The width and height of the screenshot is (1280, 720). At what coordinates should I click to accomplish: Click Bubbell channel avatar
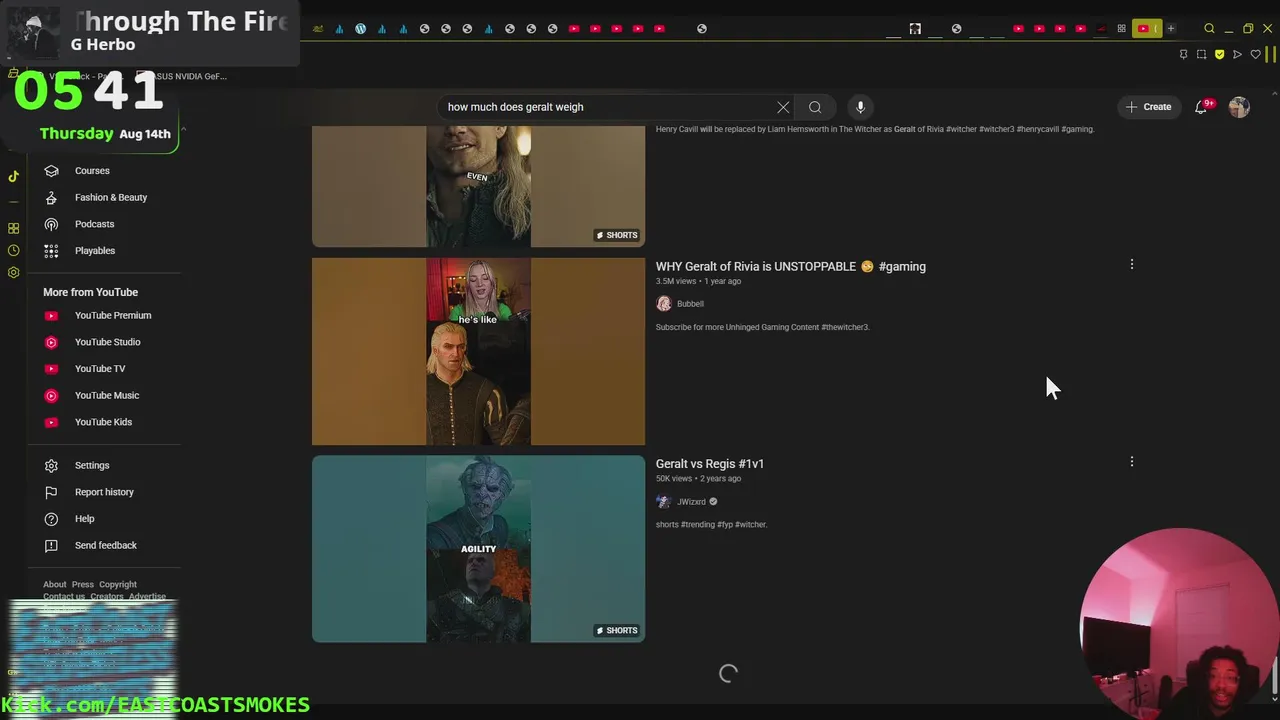point(663,304)
